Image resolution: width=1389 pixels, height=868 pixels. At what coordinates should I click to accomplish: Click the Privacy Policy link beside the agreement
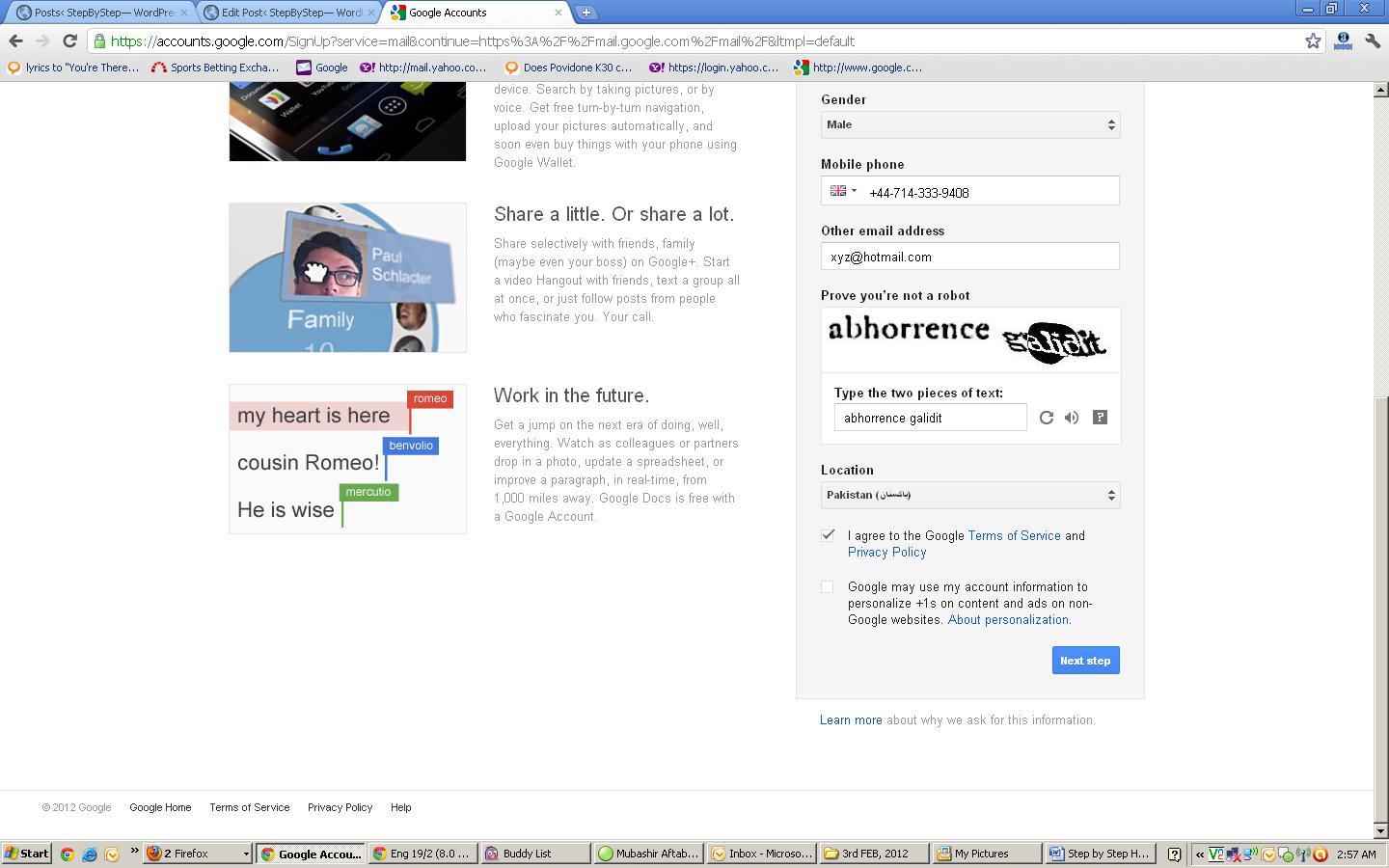coord(886,553)
